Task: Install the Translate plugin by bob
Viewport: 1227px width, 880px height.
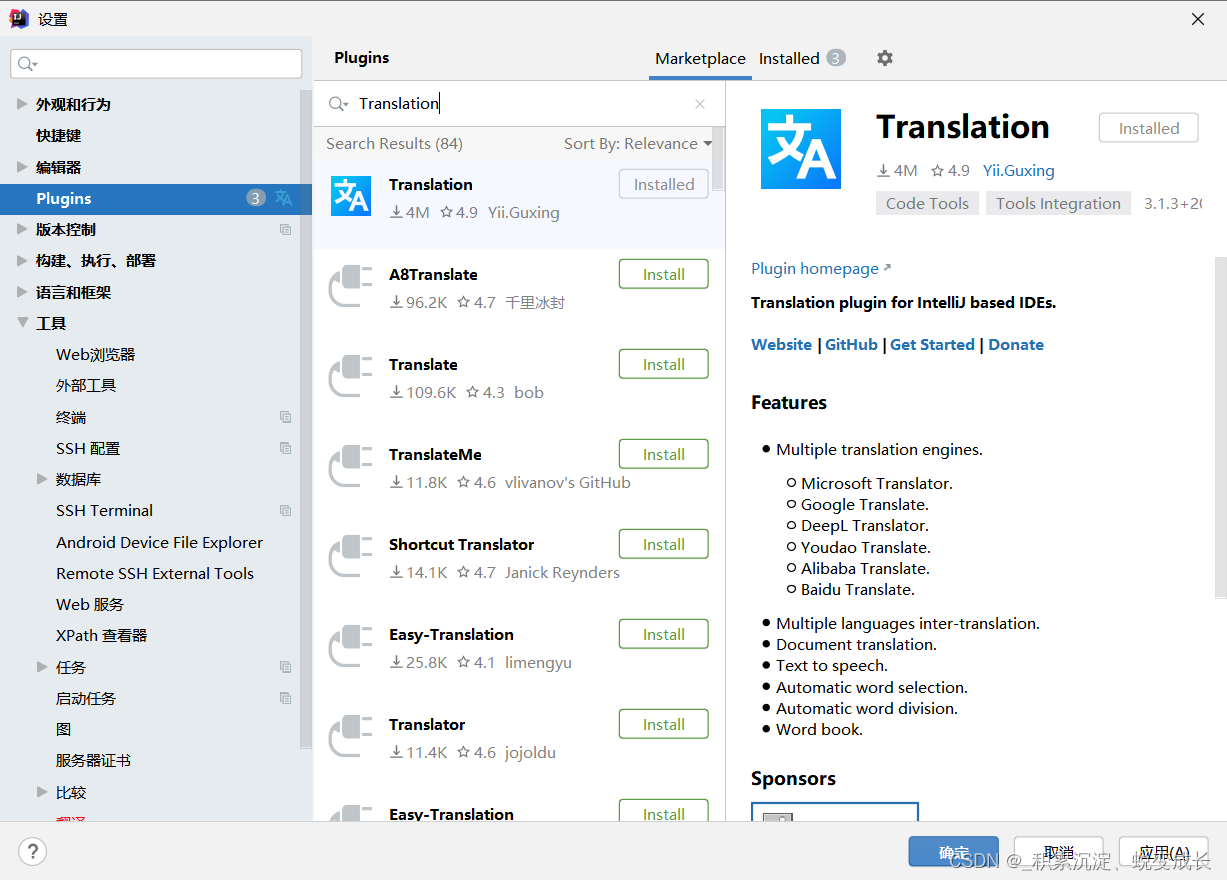Action: (664, 364)
